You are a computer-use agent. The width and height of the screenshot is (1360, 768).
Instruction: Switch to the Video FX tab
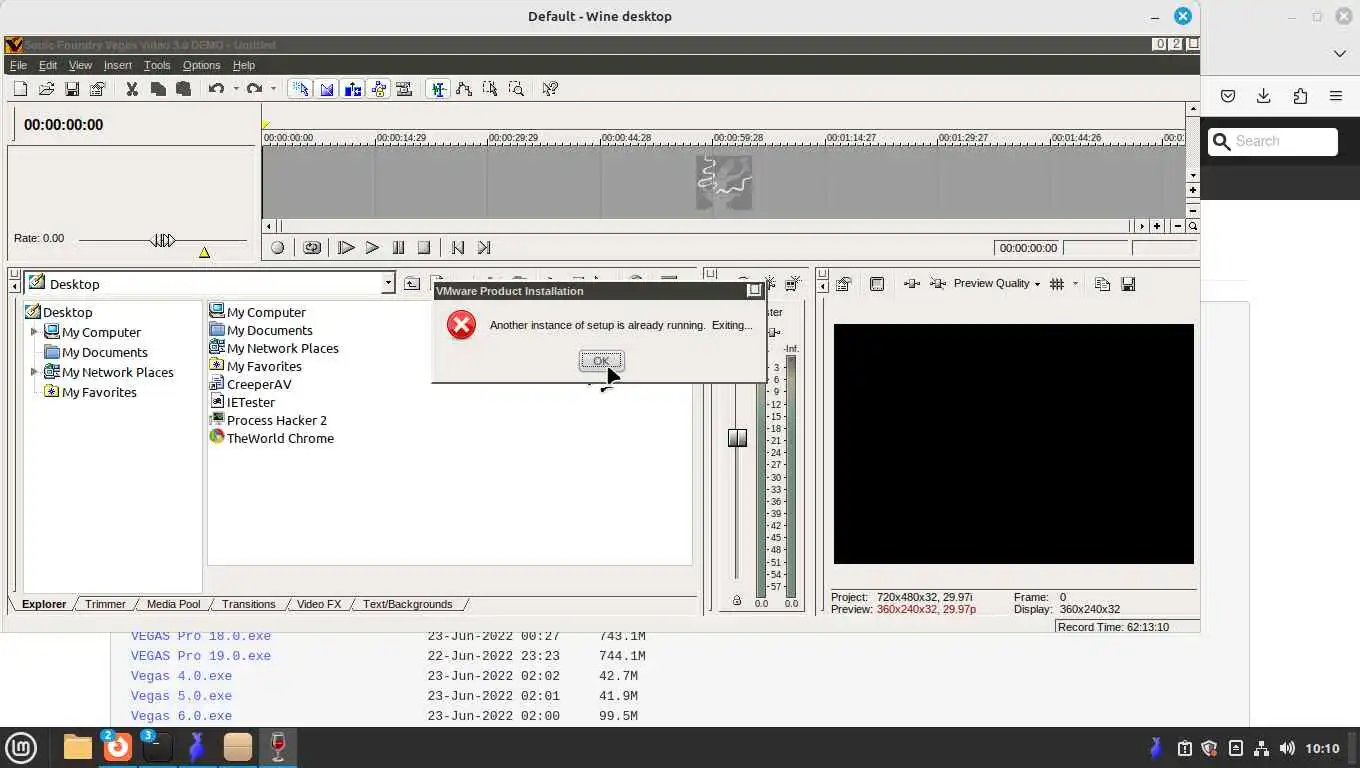[319, 604]
